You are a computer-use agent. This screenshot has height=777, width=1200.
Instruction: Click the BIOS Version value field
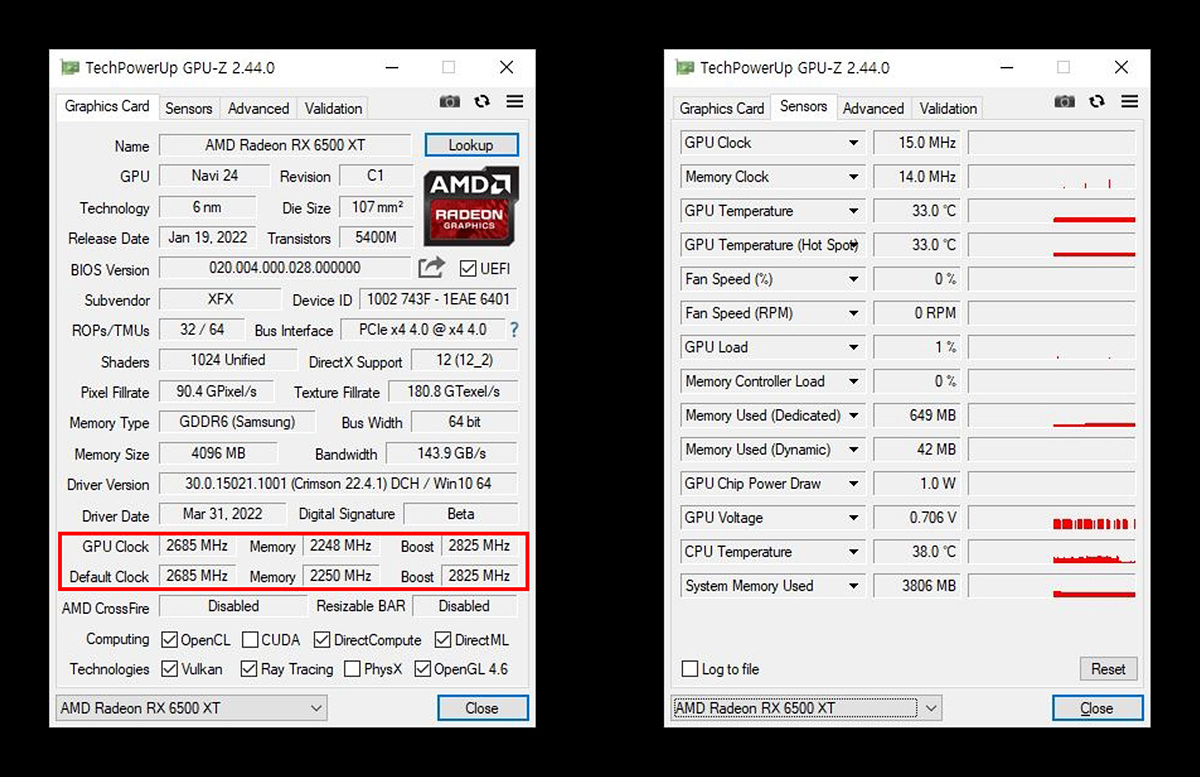284,268
